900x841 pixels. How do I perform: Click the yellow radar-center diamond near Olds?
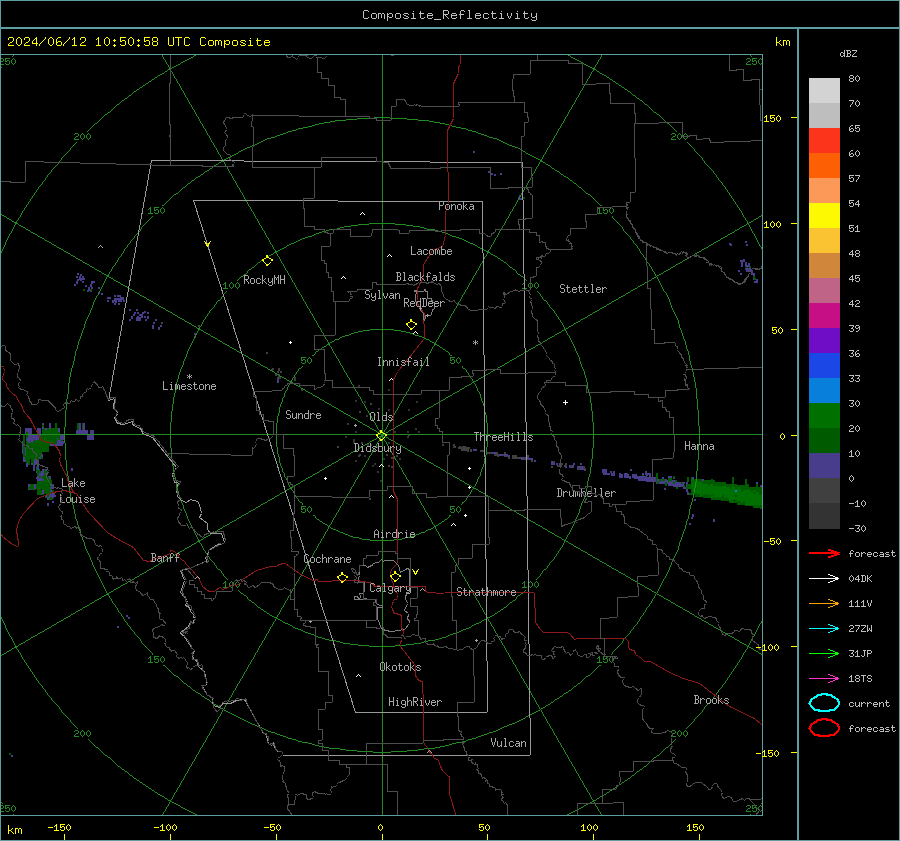pos(381,436)
